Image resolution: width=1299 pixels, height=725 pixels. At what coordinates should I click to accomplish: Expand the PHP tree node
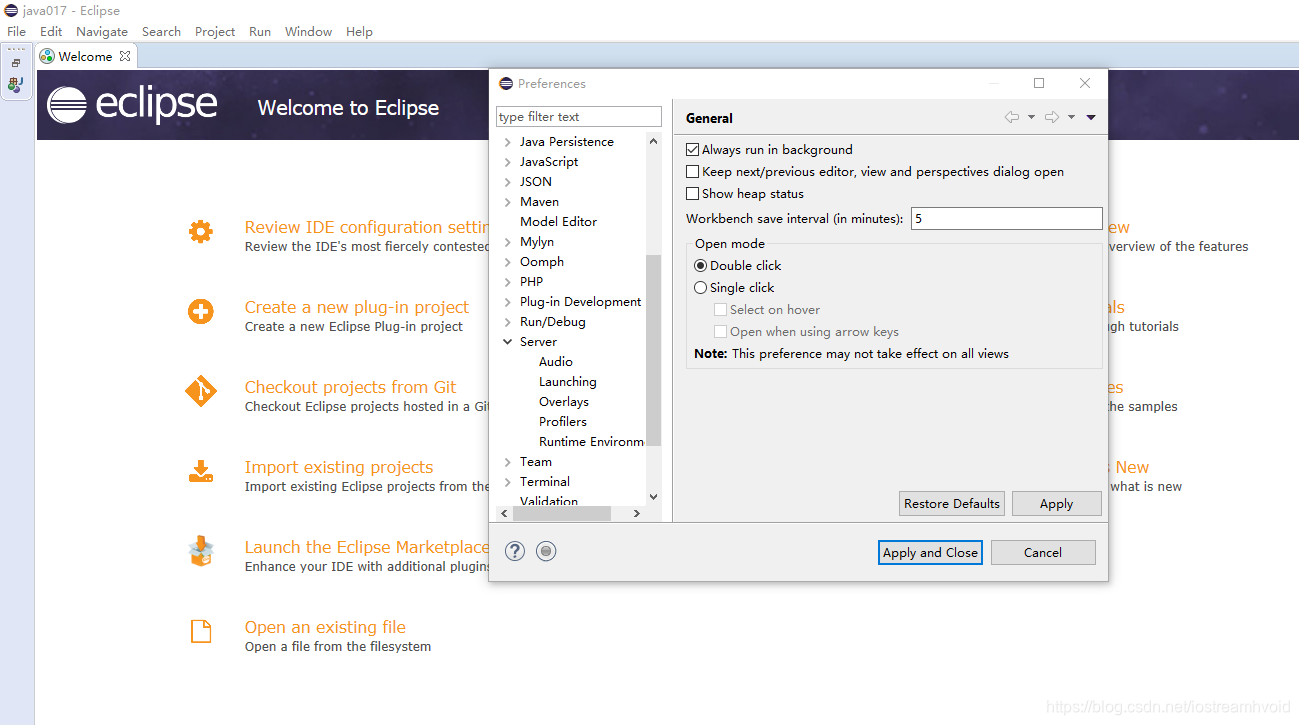point(508,282)
